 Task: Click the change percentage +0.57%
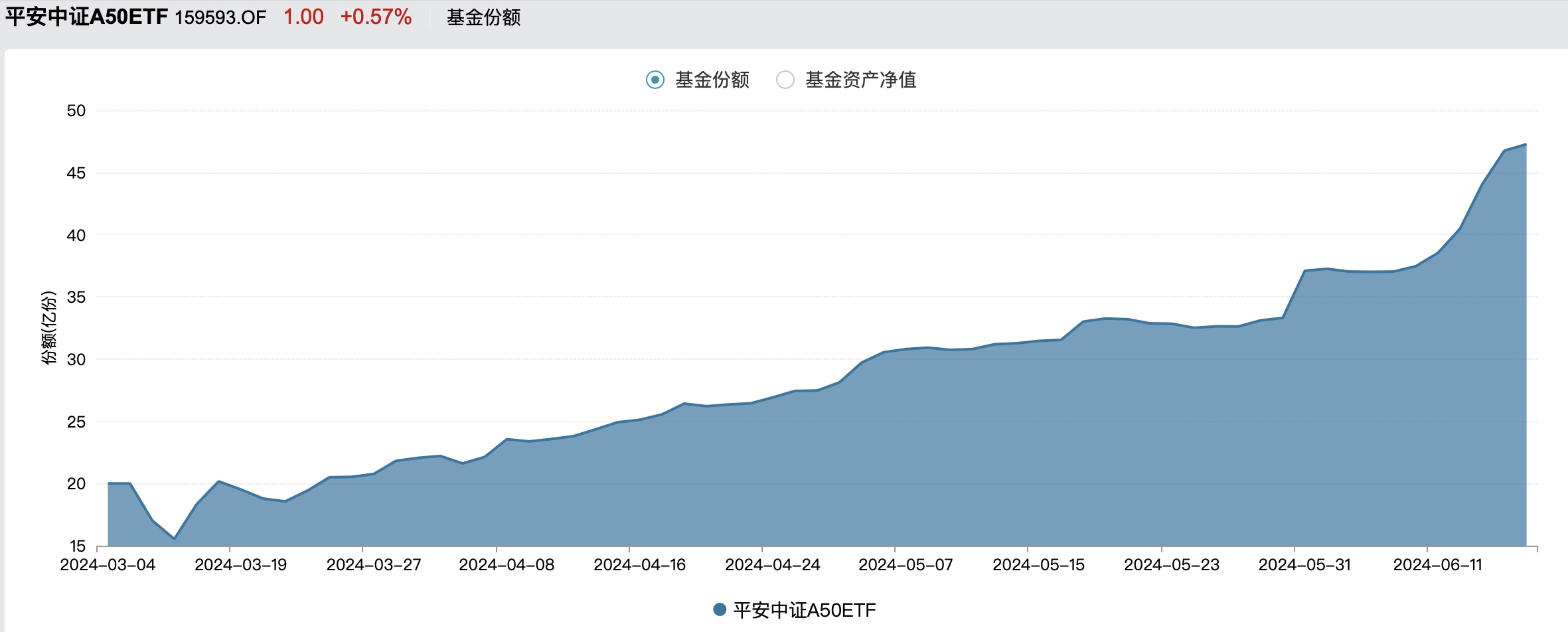pyautogui.click(x=376, y=17)
